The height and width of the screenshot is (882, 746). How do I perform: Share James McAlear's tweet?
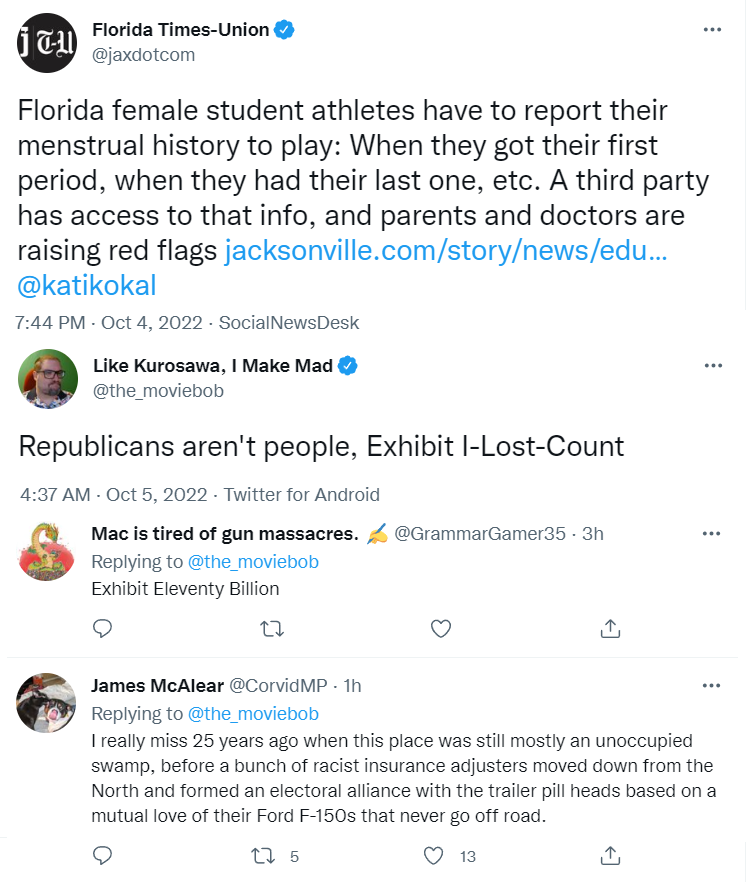610,856
